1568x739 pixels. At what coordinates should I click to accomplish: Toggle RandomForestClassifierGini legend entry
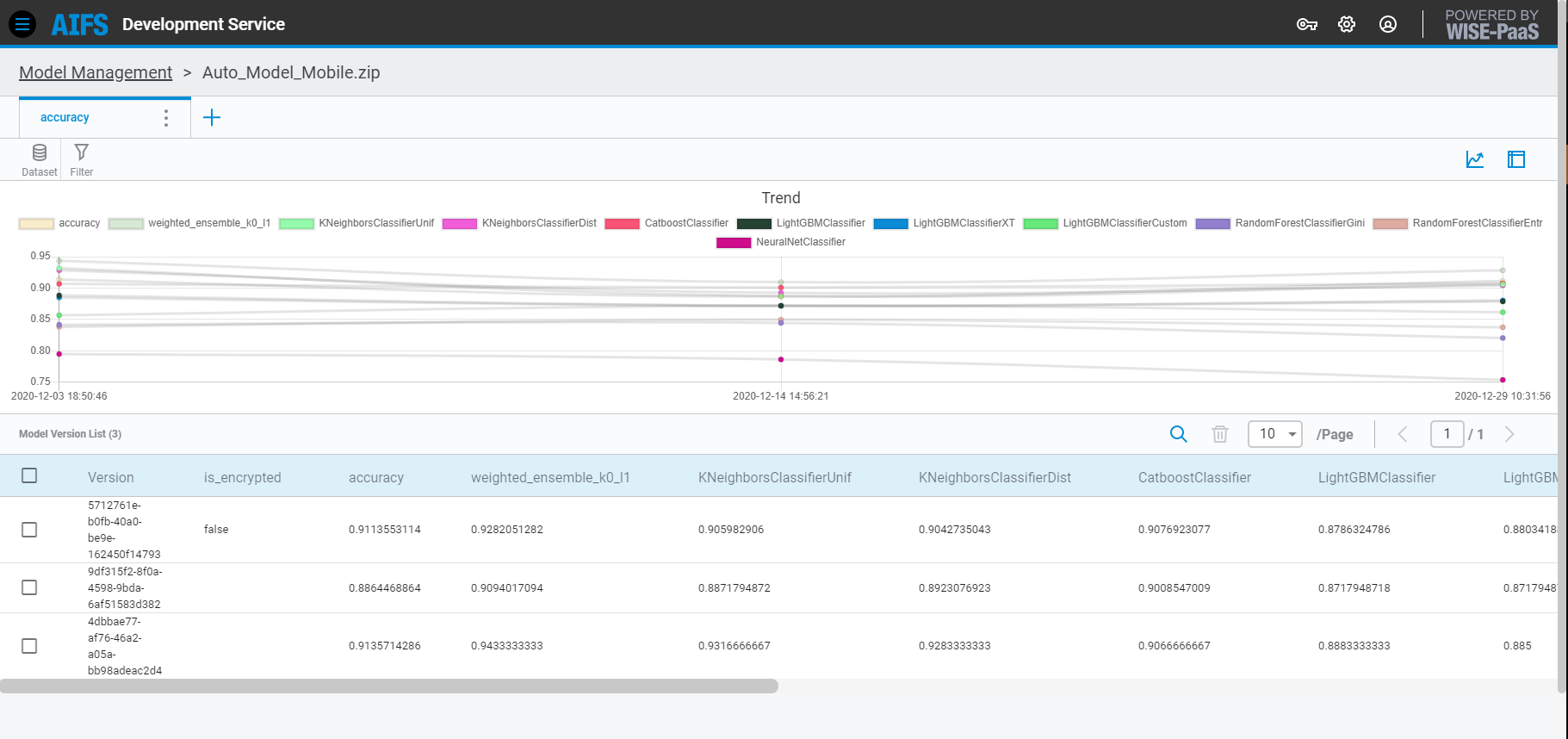pos(1280,223)
